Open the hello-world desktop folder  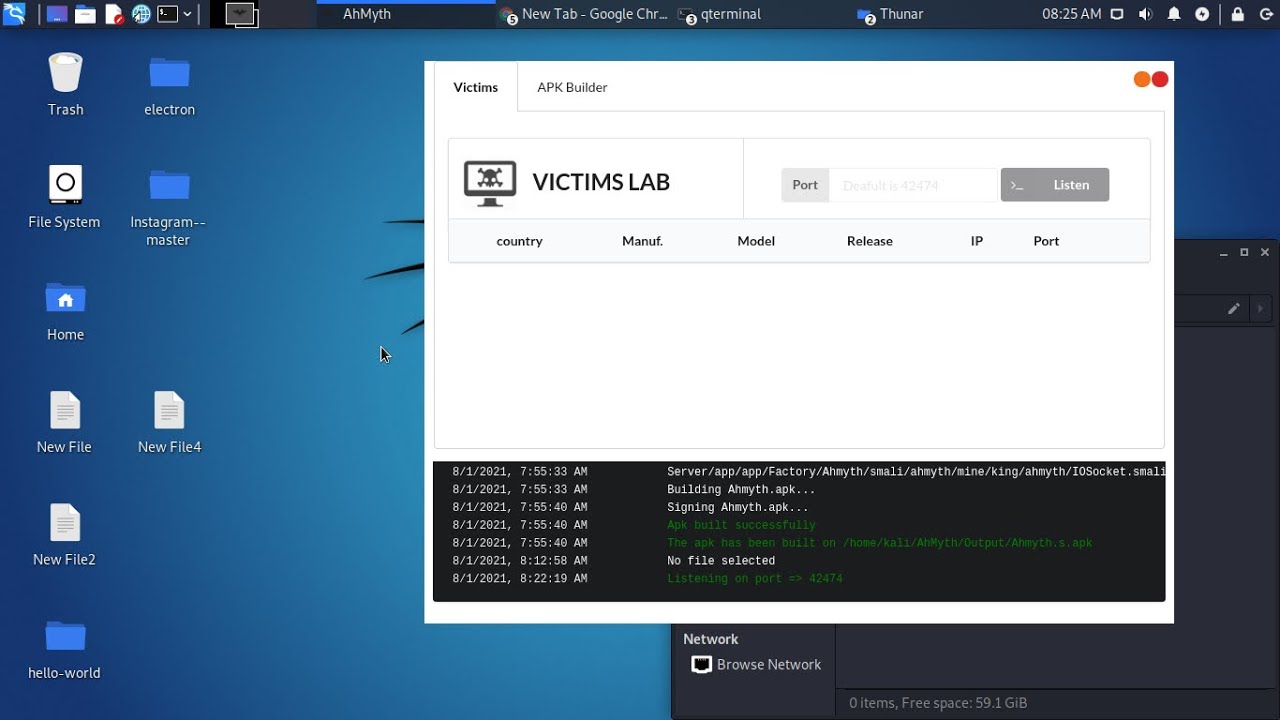(x=65, y=647)
